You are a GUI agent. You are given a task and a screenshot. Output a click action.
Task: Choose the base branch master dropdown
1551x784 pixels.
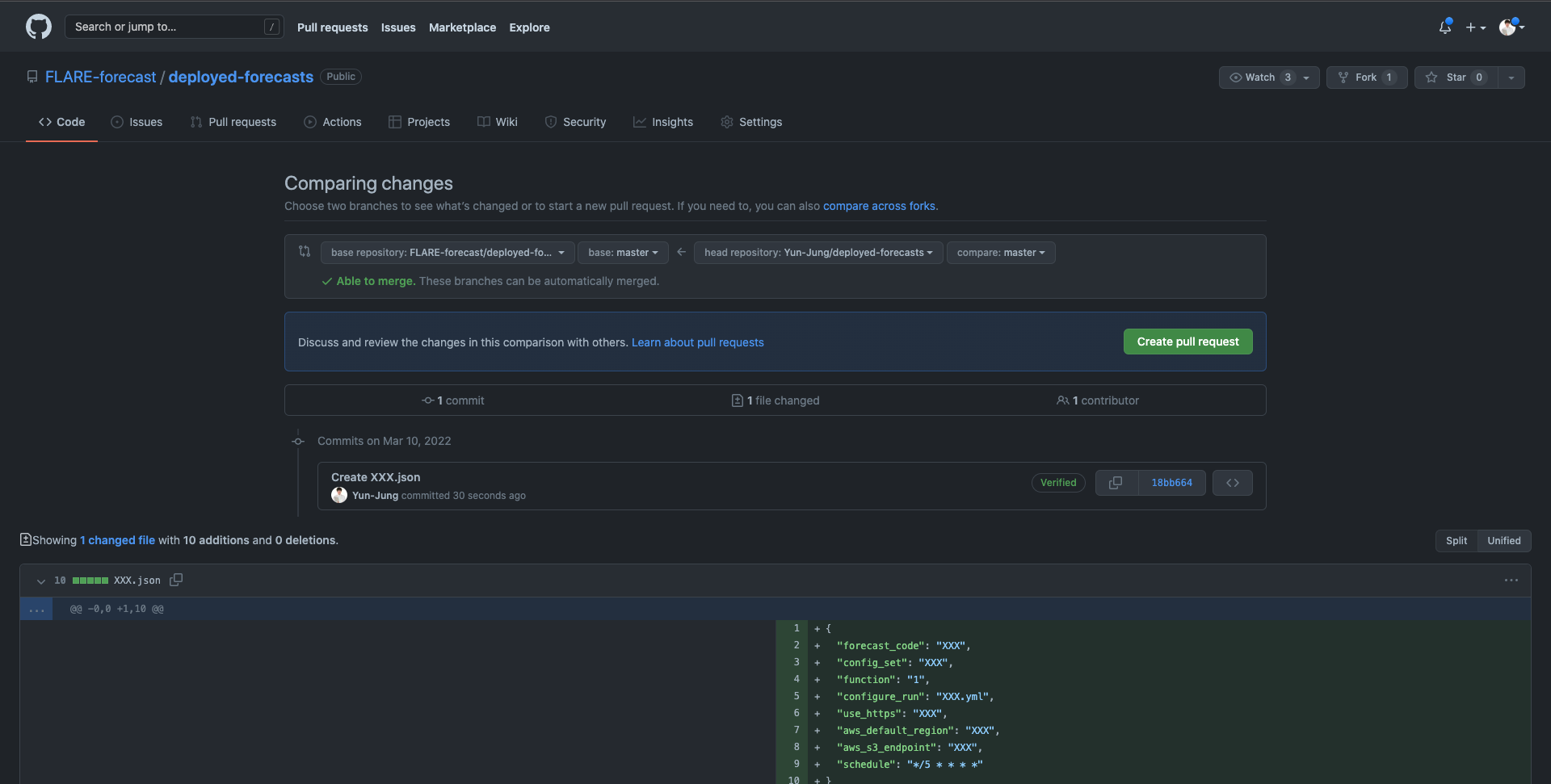tap(623, 253)
